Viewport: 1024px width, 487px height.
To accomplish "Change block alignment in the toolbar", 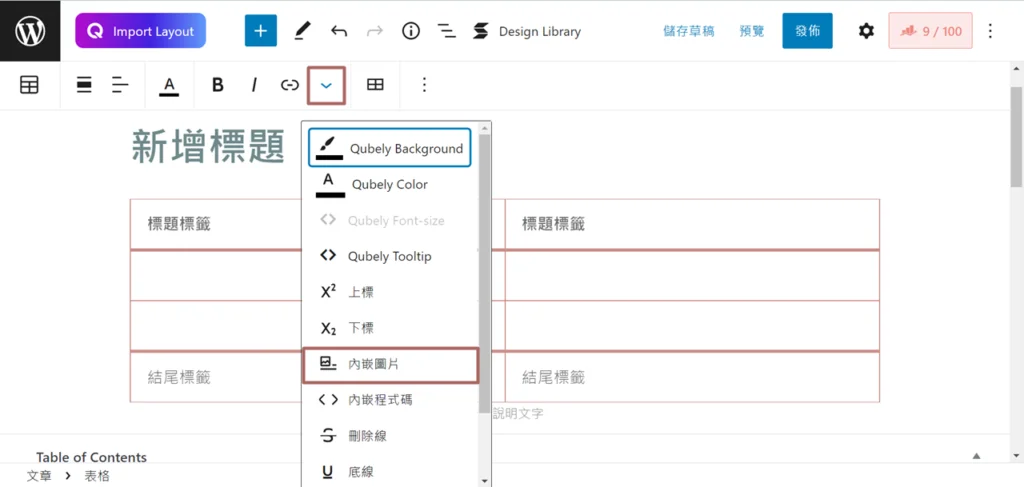I will pos(84,85).
